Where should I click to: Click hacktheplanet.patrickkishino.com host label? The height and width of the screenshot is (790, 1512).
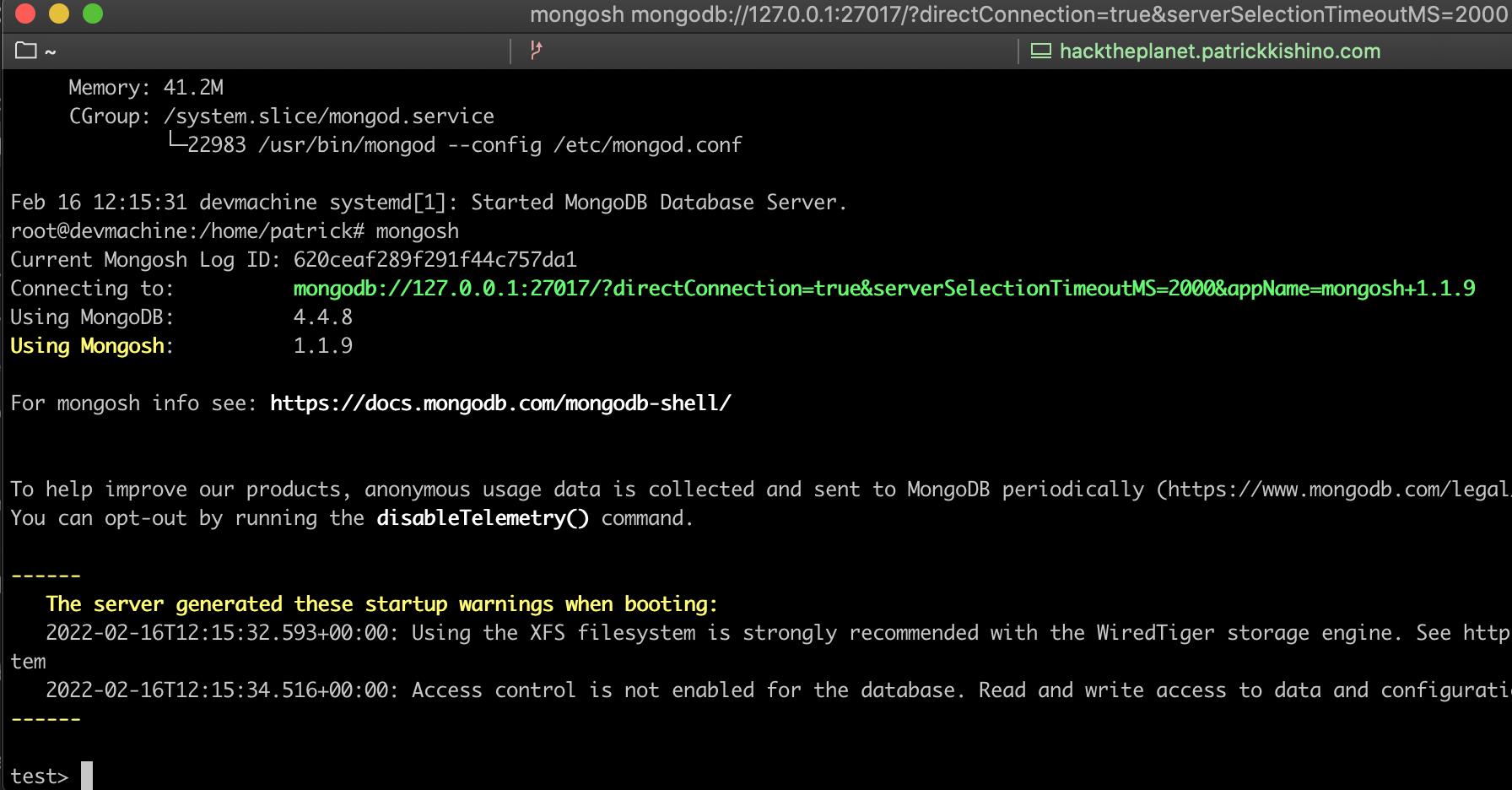point(1220,51)
